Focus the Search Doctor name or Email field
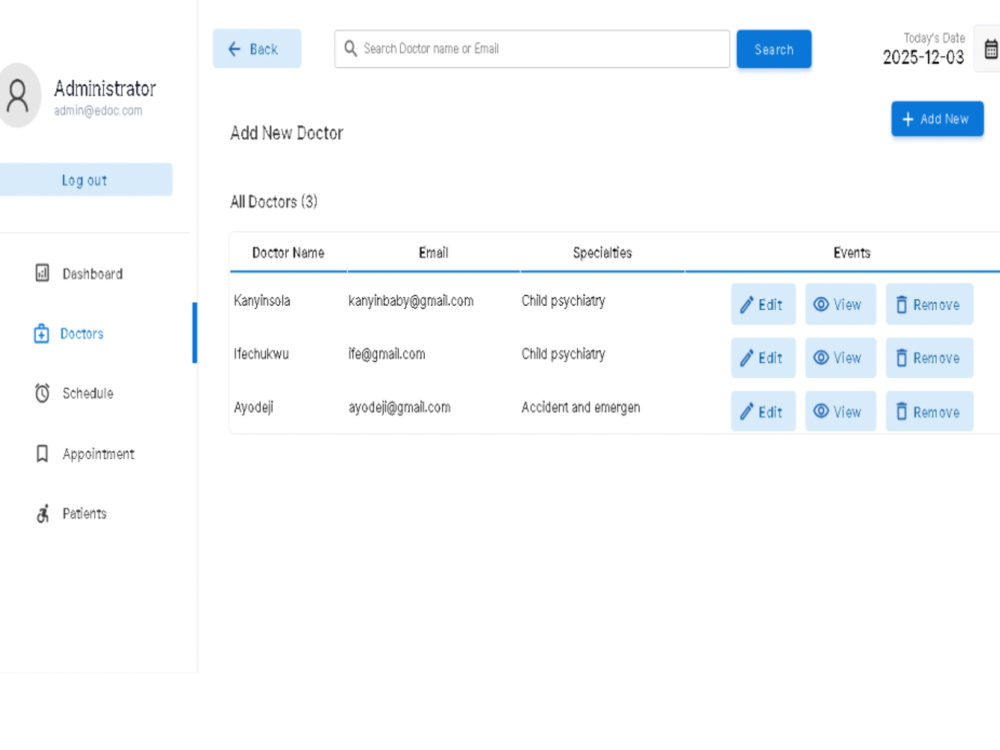This screenshot has width=1000, height=750. click(532, 48)
